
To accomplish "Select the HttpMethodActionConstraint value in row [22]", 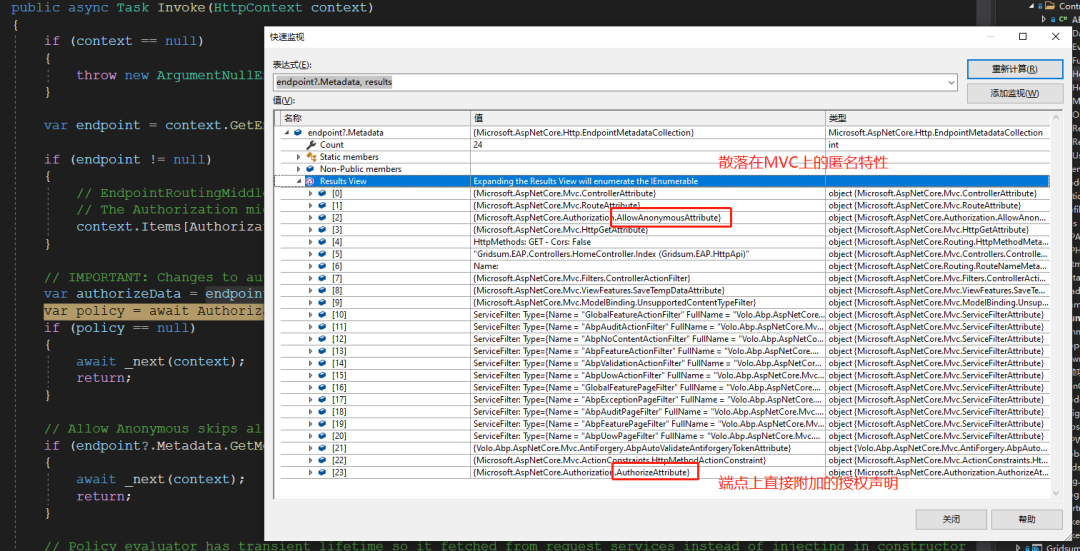I will click(648, 460).
